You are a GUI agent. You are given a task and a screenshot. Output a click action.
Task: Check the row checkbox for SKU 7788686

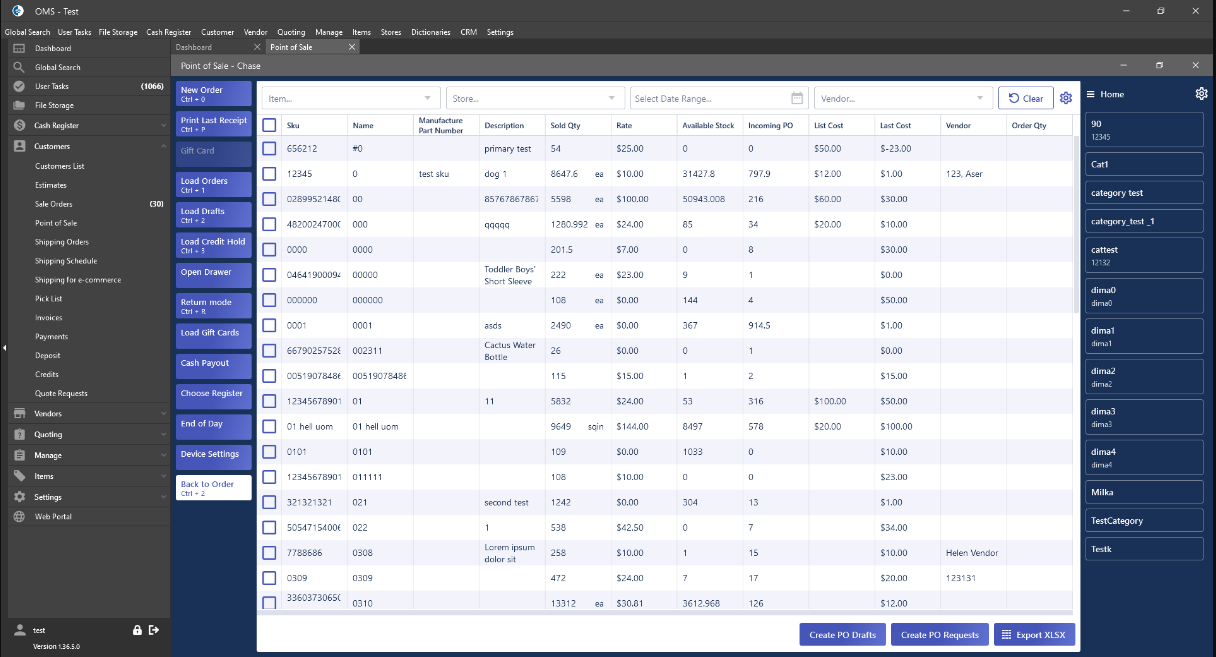point(269,553)
